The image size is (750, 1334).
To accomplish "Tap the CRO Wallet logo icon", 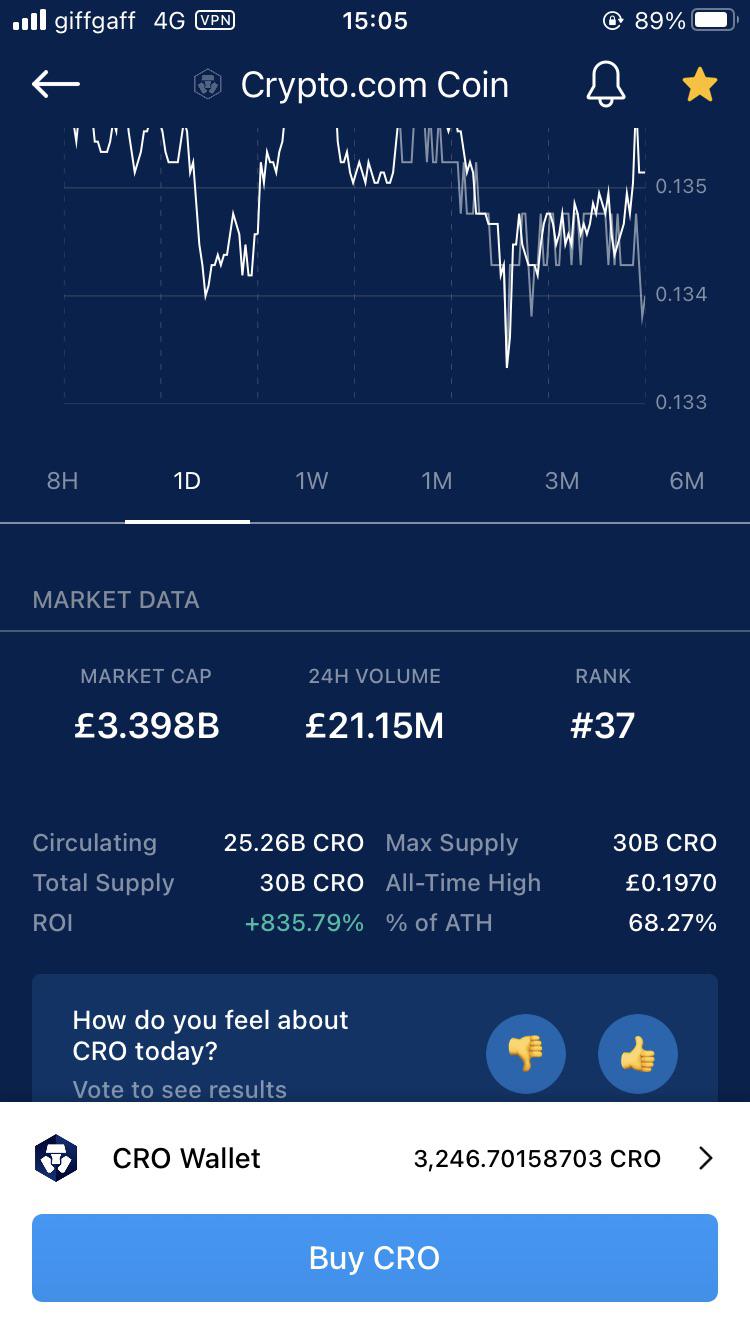I will [x=56, y=1158].
